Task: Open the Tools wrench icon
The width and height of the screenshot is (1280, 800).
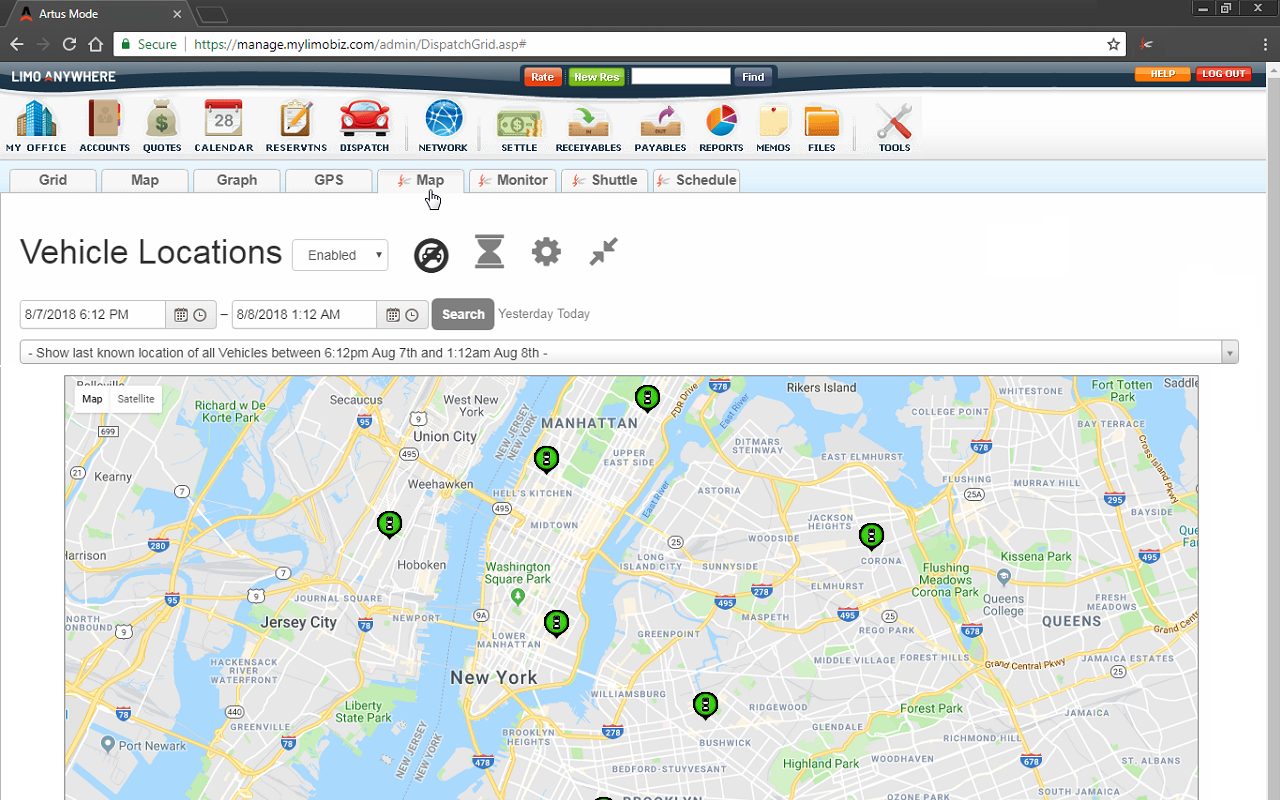Action: tap(894, 126)
